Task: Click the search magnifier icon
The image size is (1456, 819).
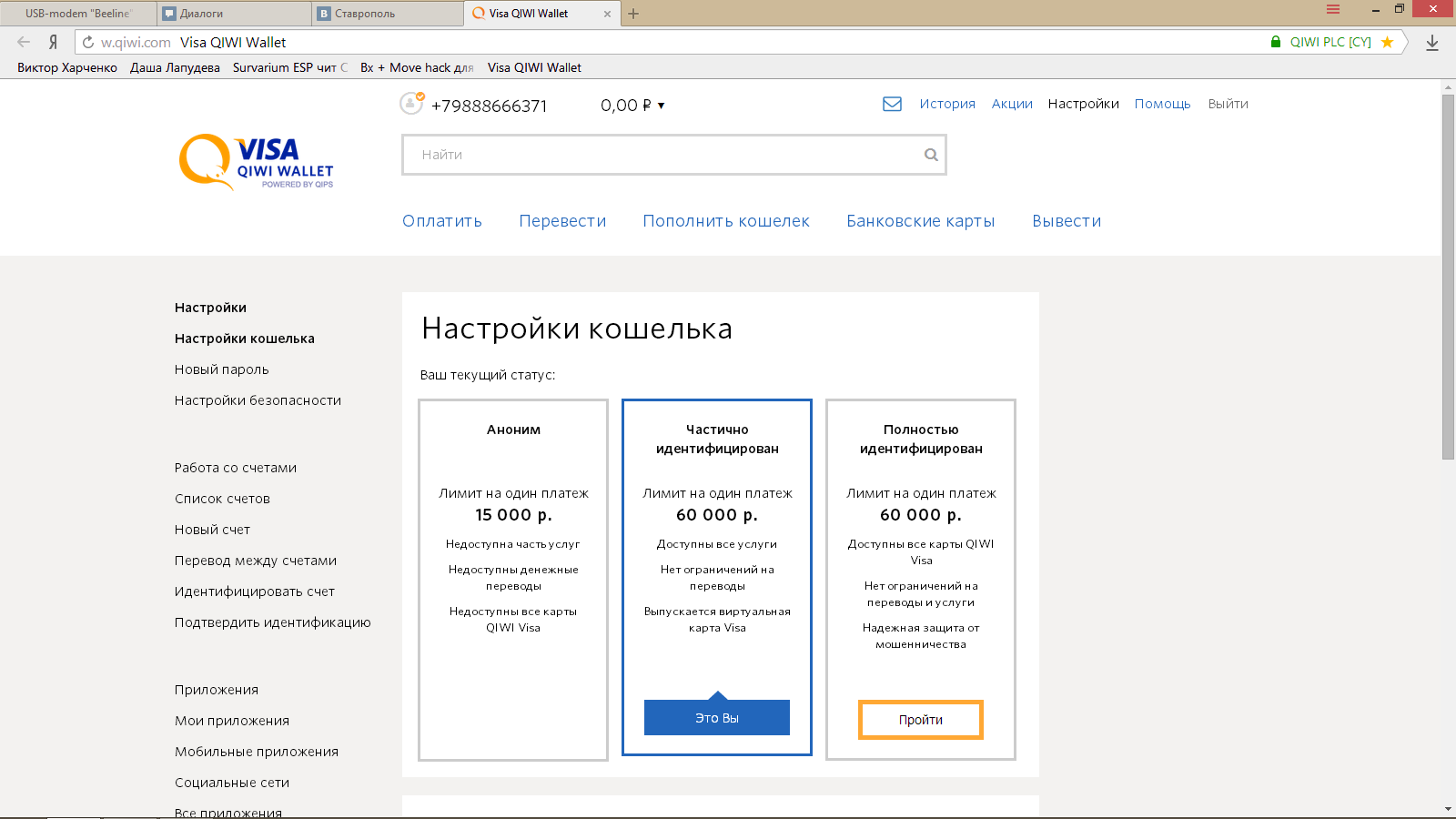Action: pos(931,155)
